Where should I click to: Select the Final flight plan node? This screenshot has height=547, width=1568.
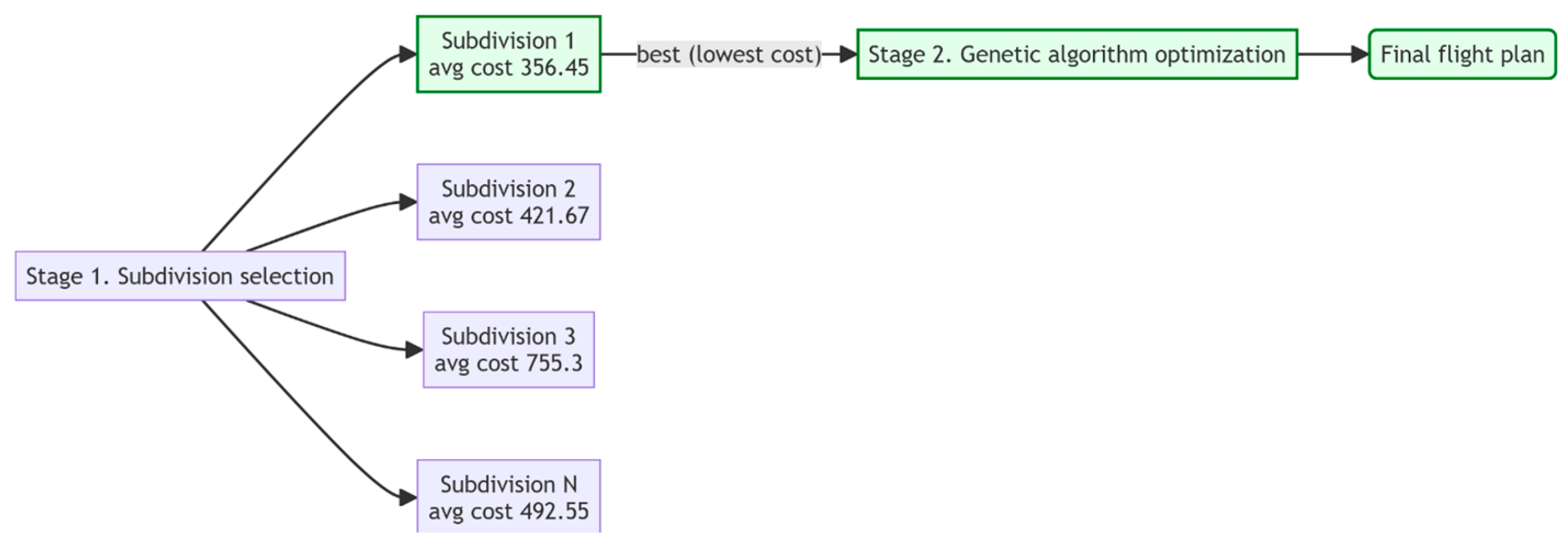click(1462, 54)
